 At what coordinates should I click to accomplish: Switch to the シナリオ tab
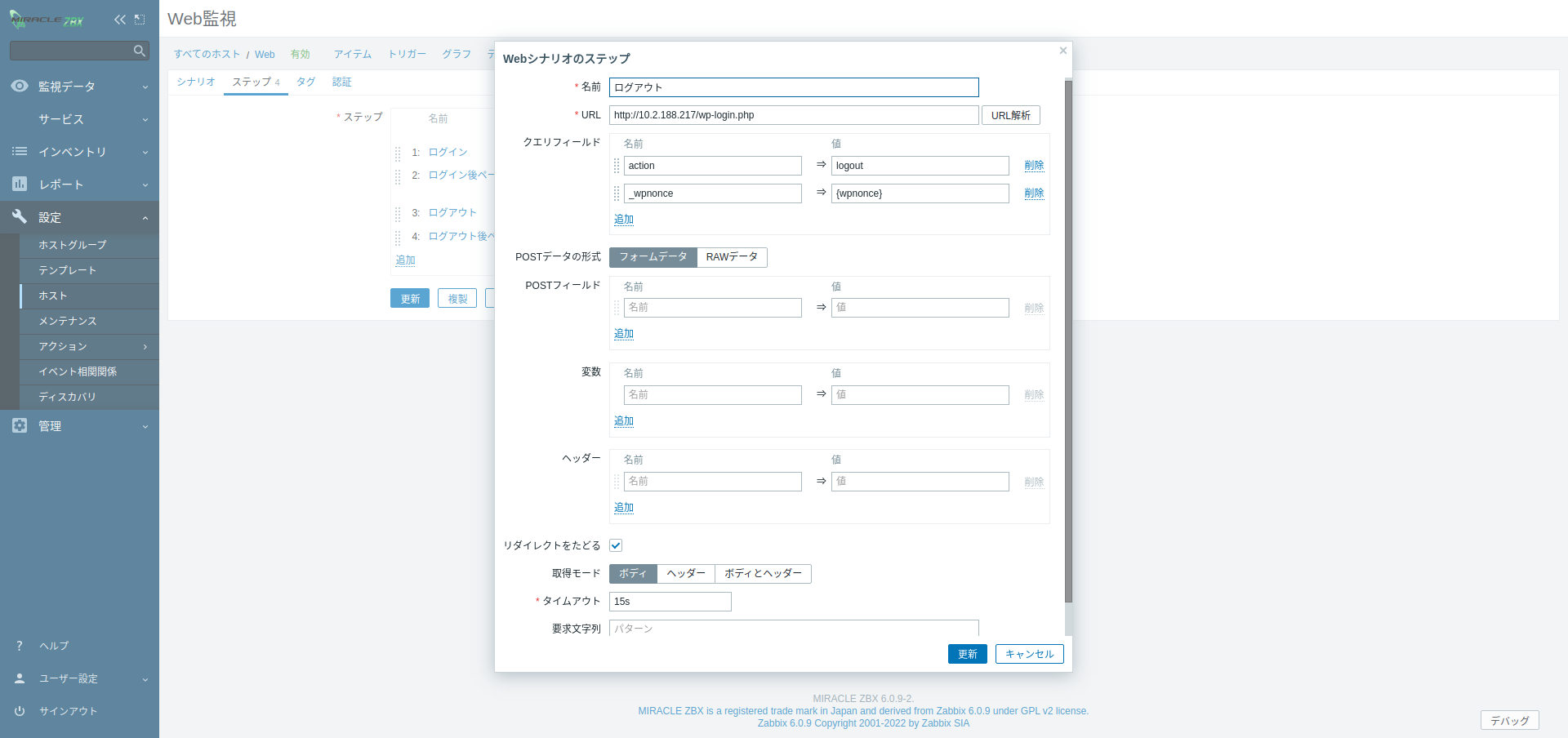[196, 82]
